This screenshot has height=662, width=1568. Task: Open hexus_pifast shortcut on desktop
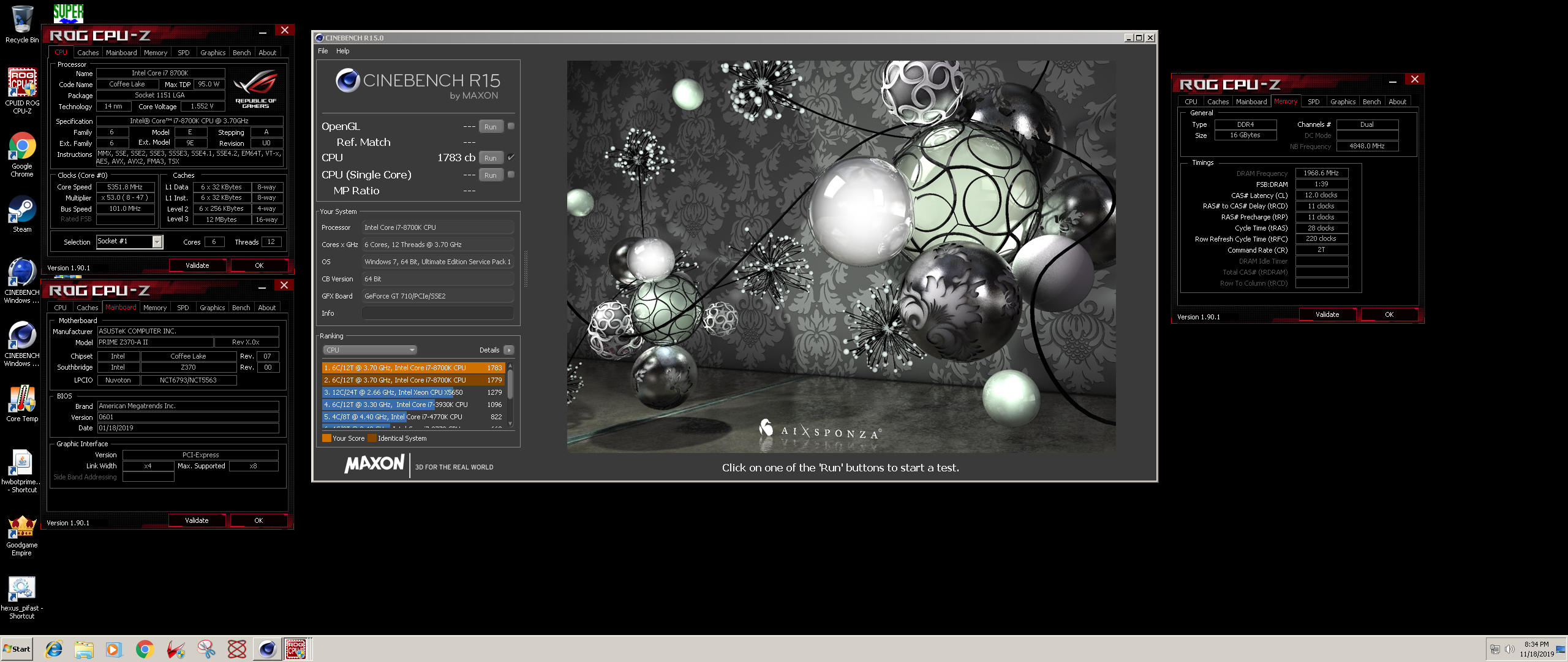click(22, 598)
